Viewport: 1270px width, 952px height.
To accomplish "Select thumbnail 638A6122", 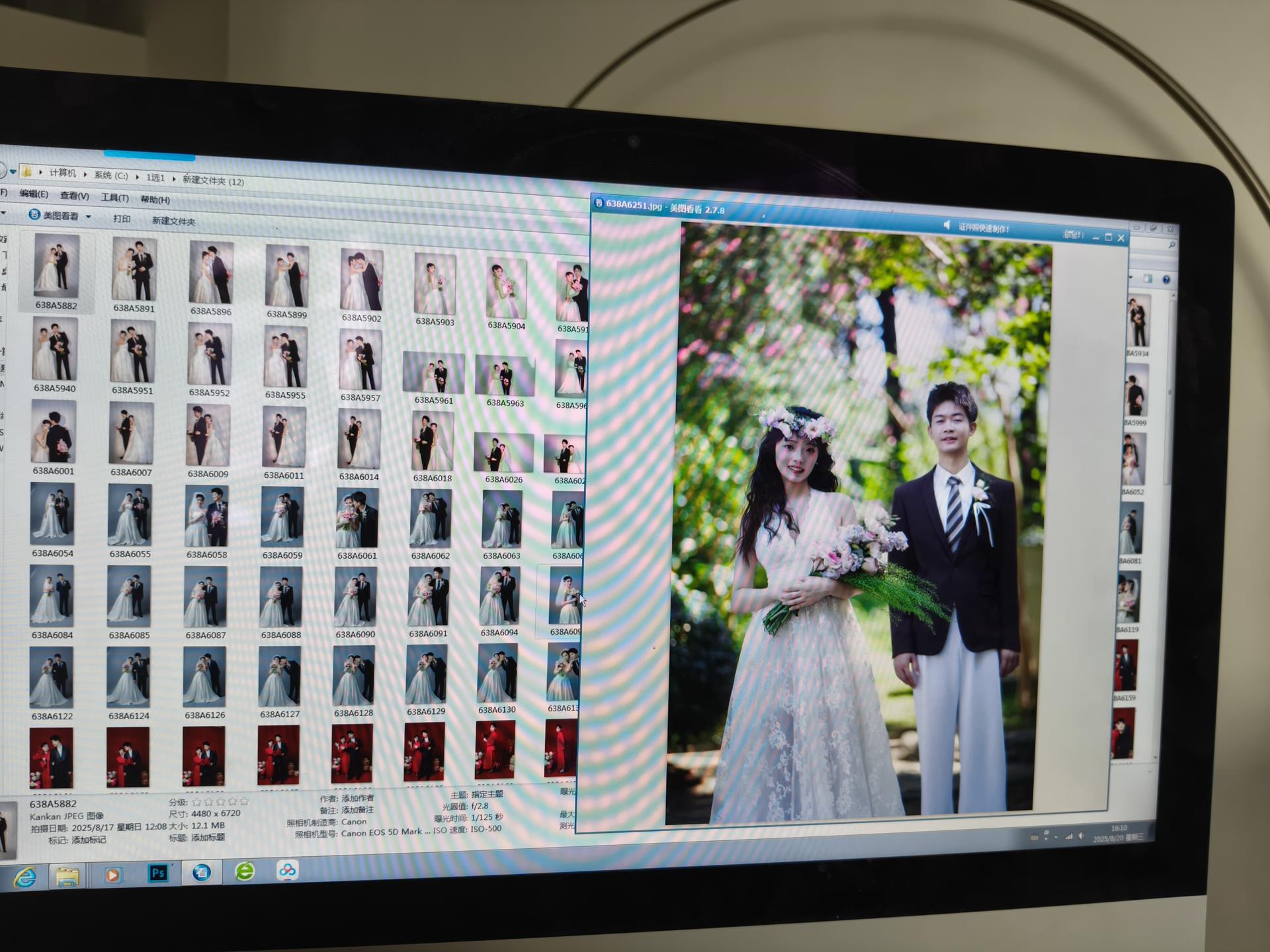I will [x=52, y=678].
